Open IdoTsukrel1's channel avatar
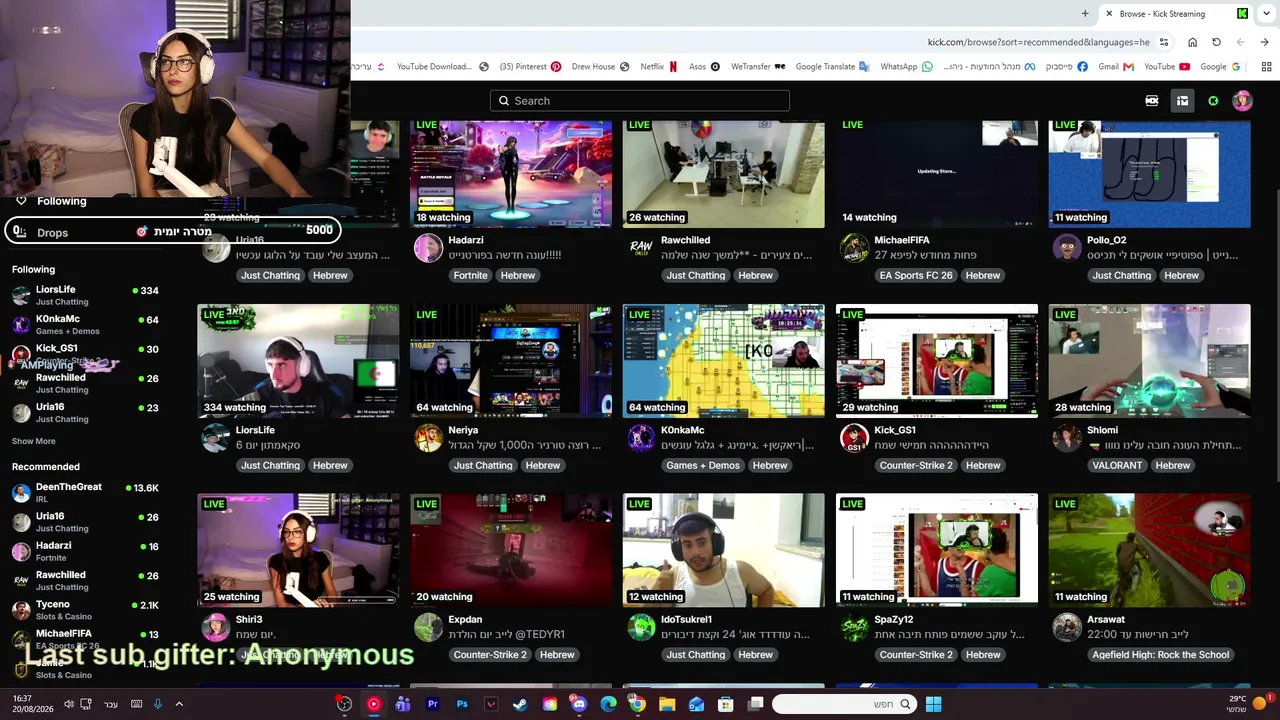Image resolution: width=1280 pixels, height=720 pixels. pos(641,627)
